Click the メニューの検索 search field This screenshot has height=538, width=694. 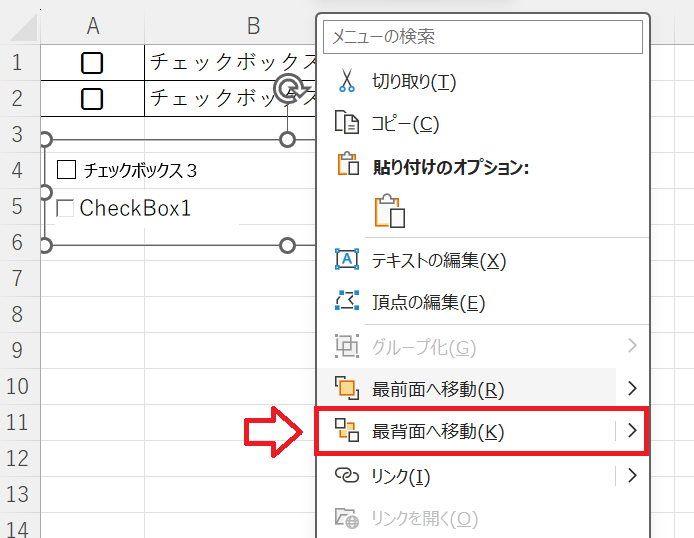click(482, 37)
